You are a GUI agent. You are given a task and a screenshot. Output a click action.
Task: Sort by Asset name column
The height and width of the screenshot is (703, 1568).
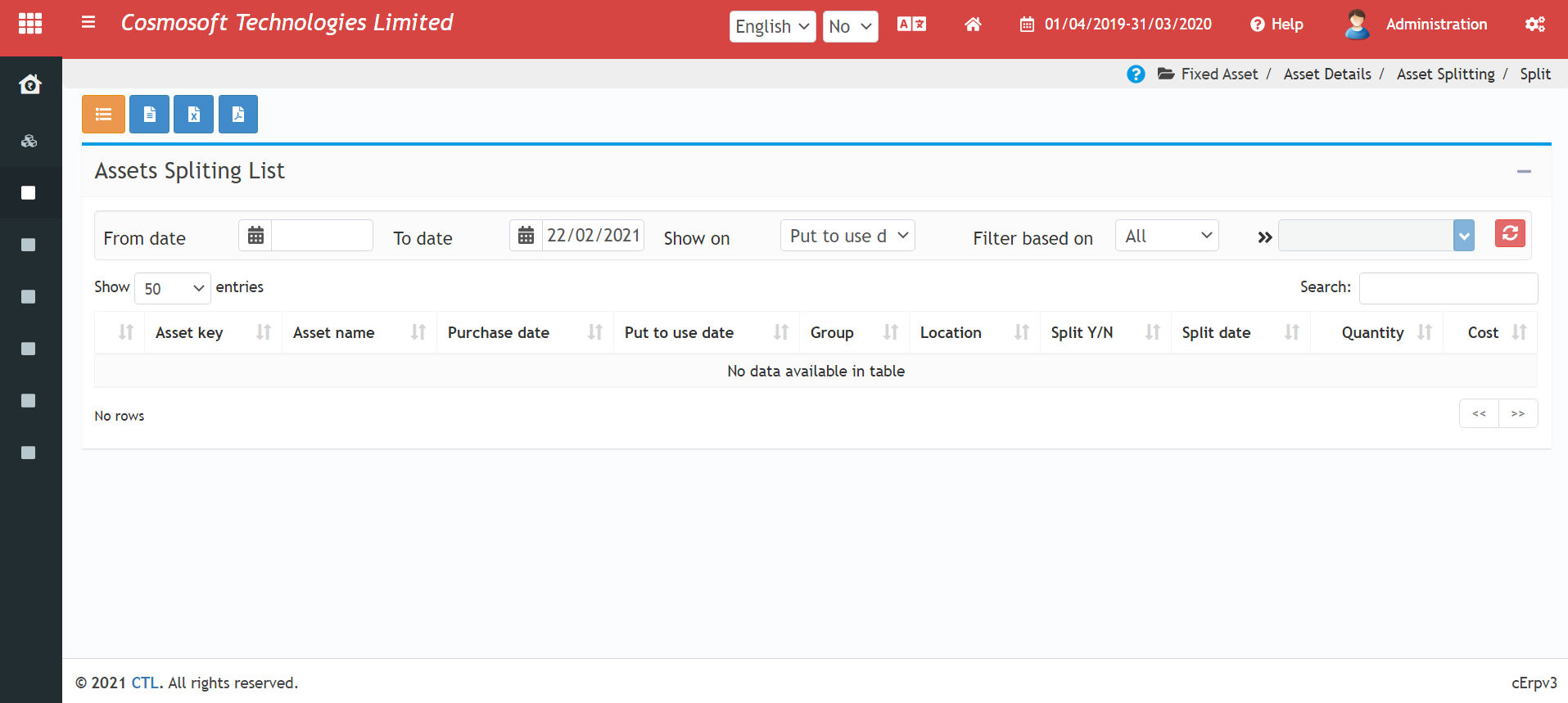pyautogui.click(x=359, y=332)
